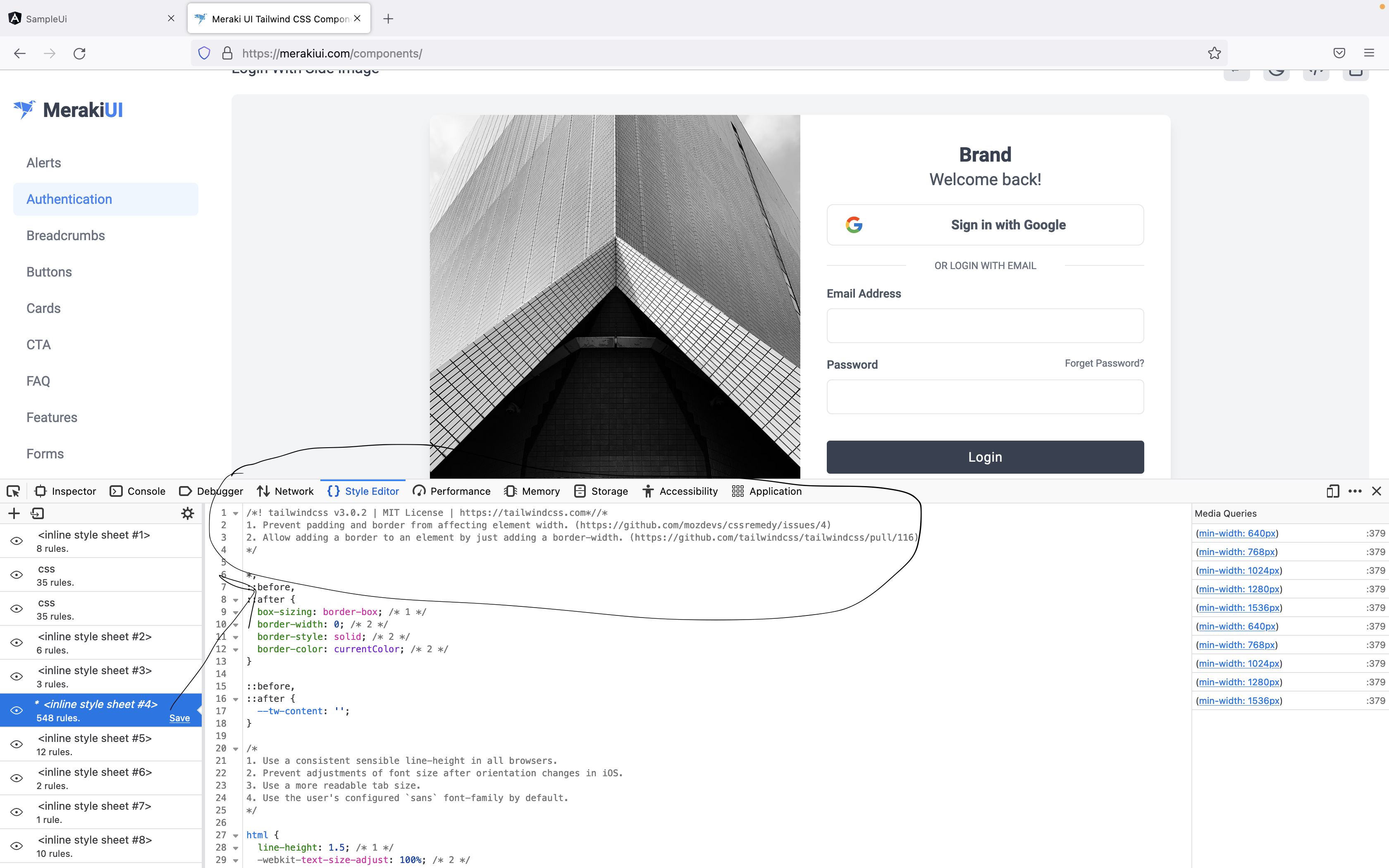Click the import style sheet icon
Viewport: 1389px width, 868px height.
(x=38, y=513)
